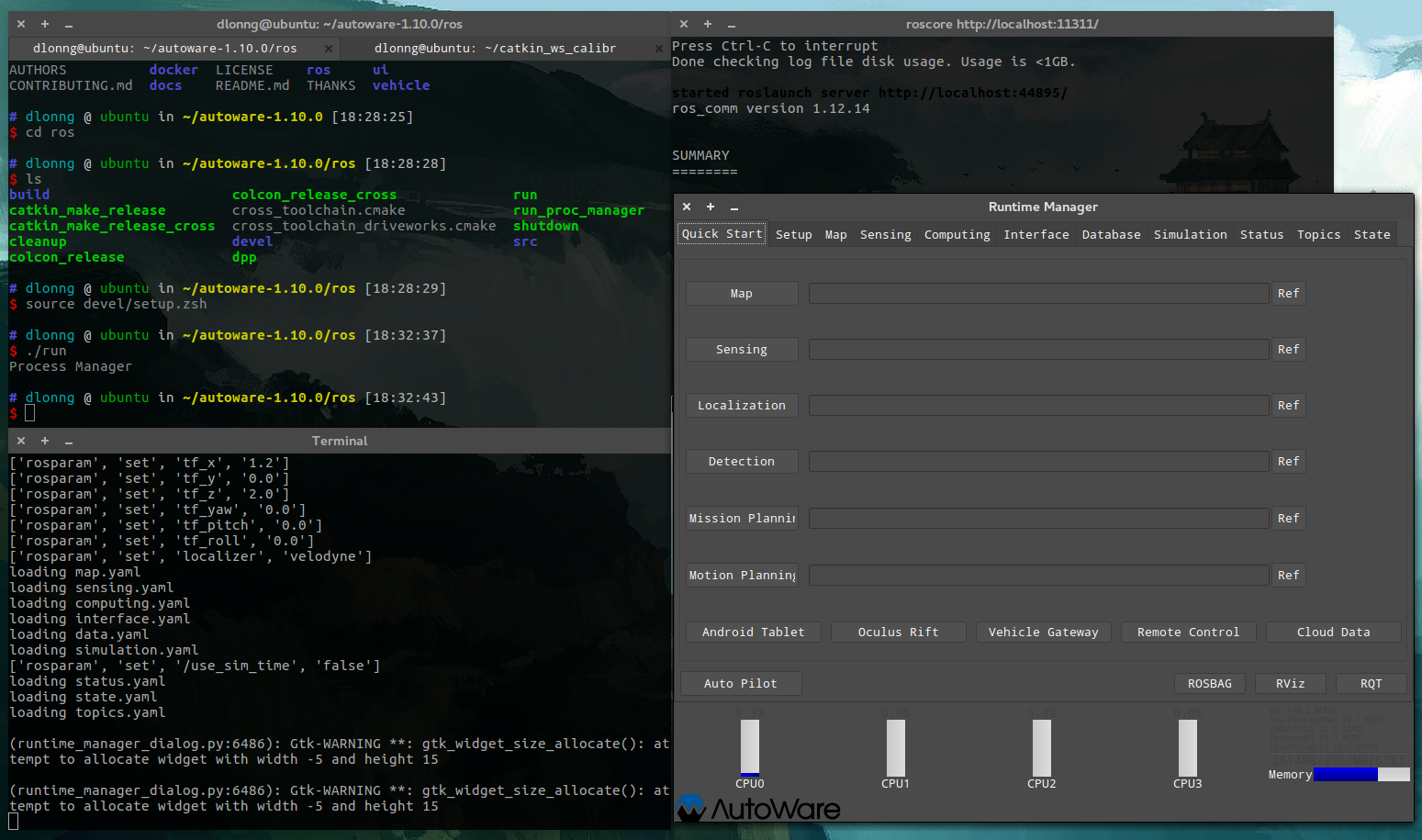Click the Ref button in the Sensing row

(1289, 350)
